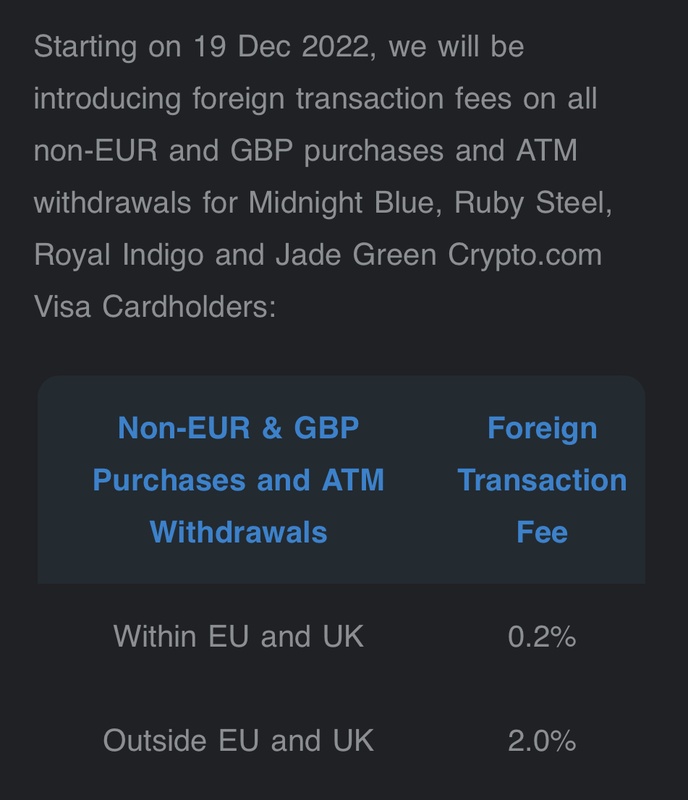Click the 0.2% fee value
688x800 pixels.
pyautogui.click(x=542, y=637)
